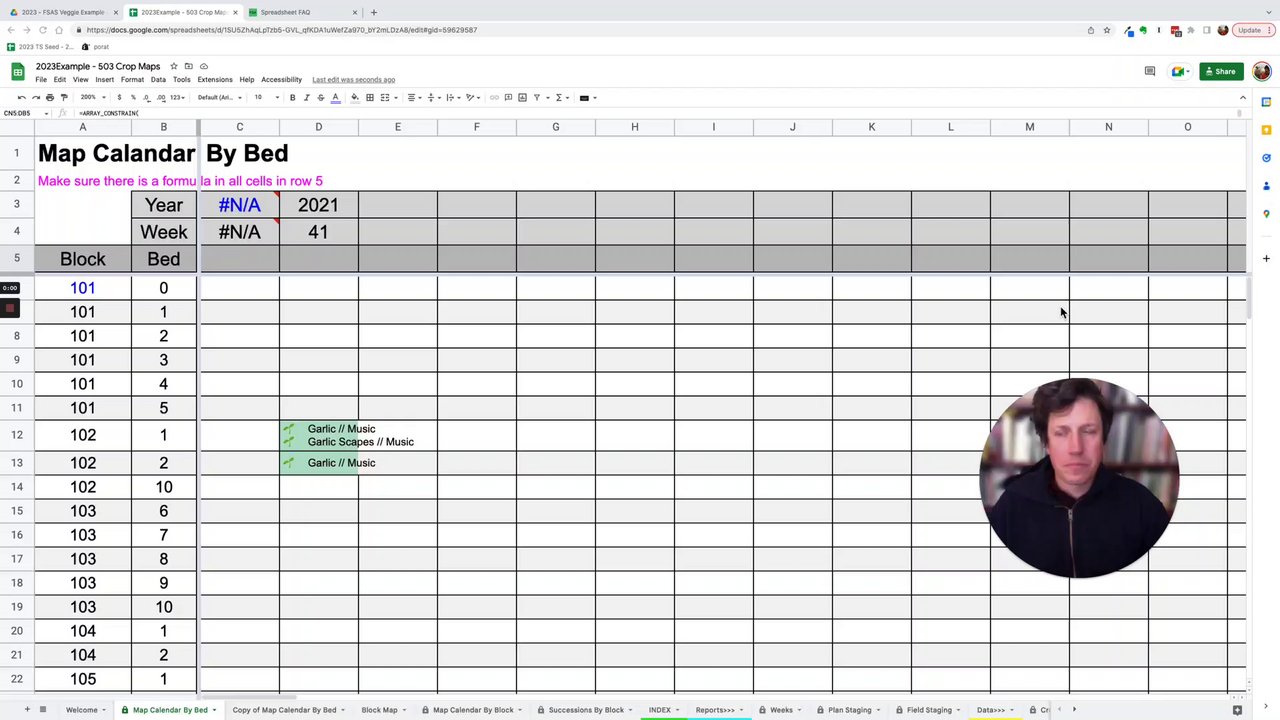Open the Extensions menu
This screenshot has height=720, width=1280.
point(215,80)
